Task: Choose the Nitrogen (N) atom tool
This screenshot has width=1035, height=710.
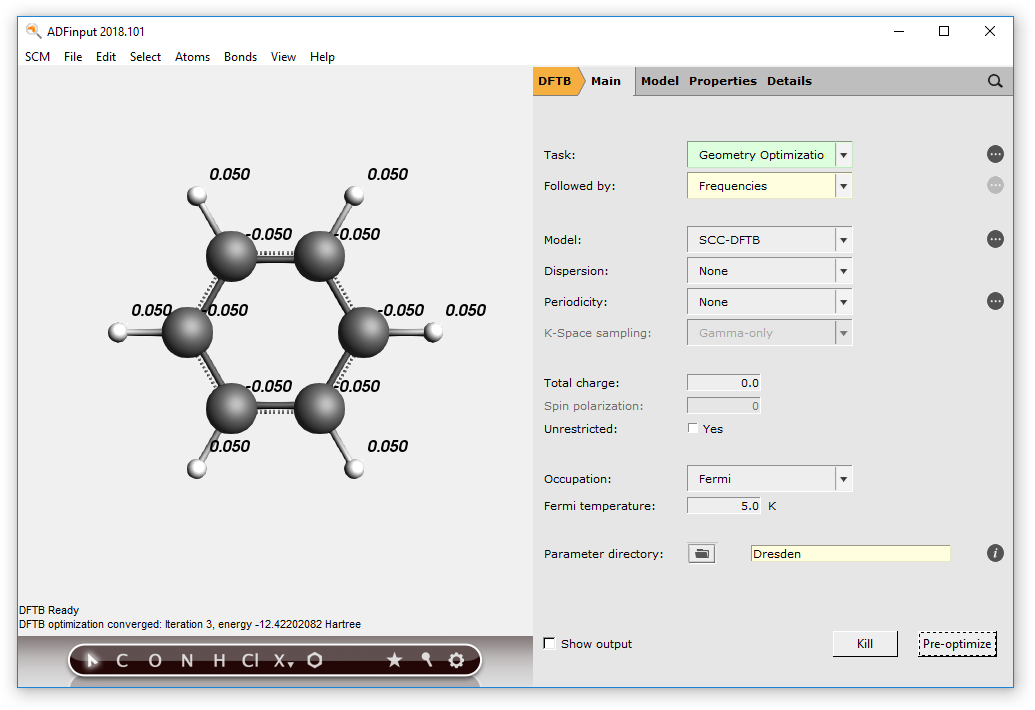Action: [x=186, y=660]
